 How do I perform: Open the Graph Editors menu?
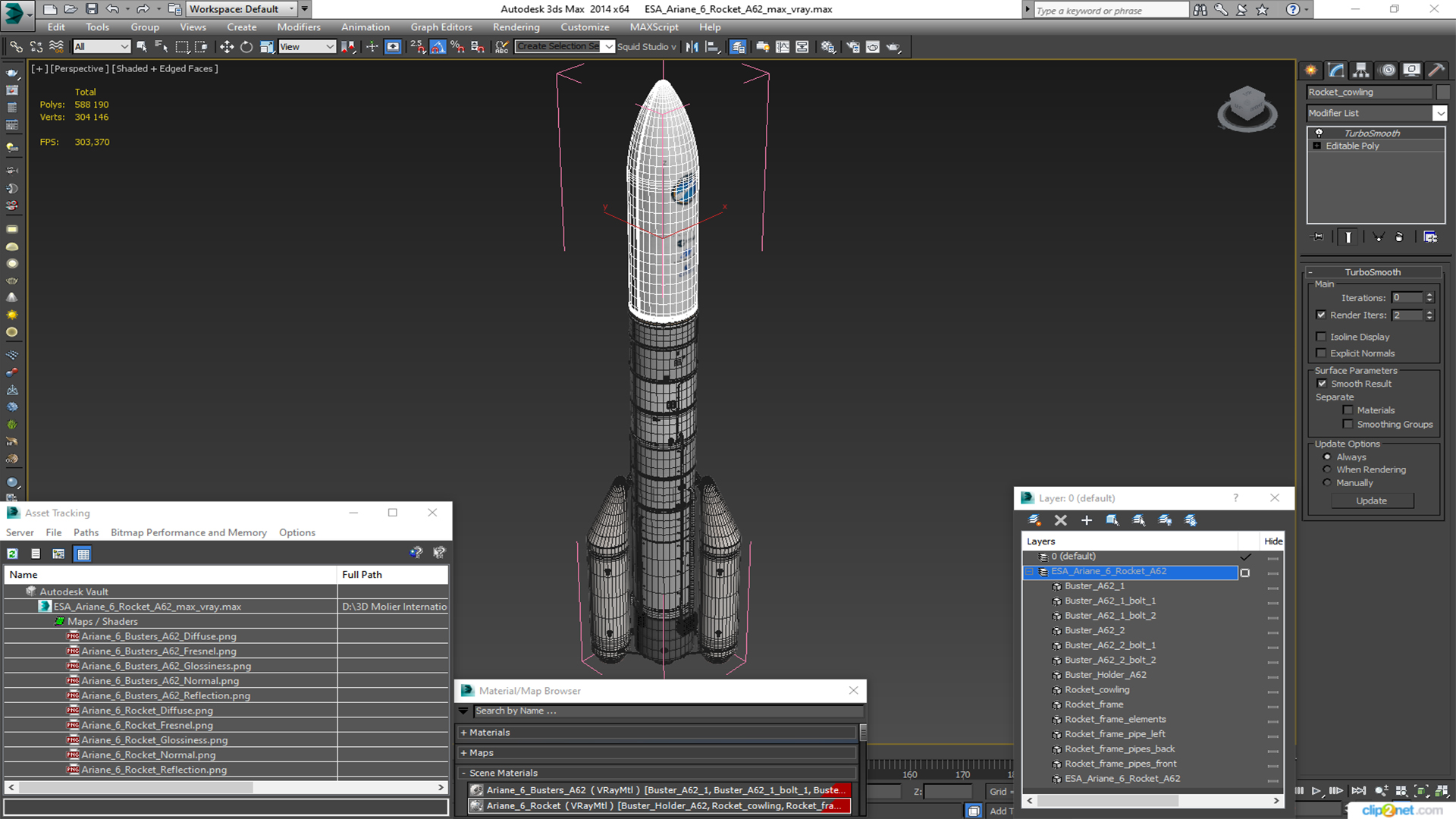(441, 27)
